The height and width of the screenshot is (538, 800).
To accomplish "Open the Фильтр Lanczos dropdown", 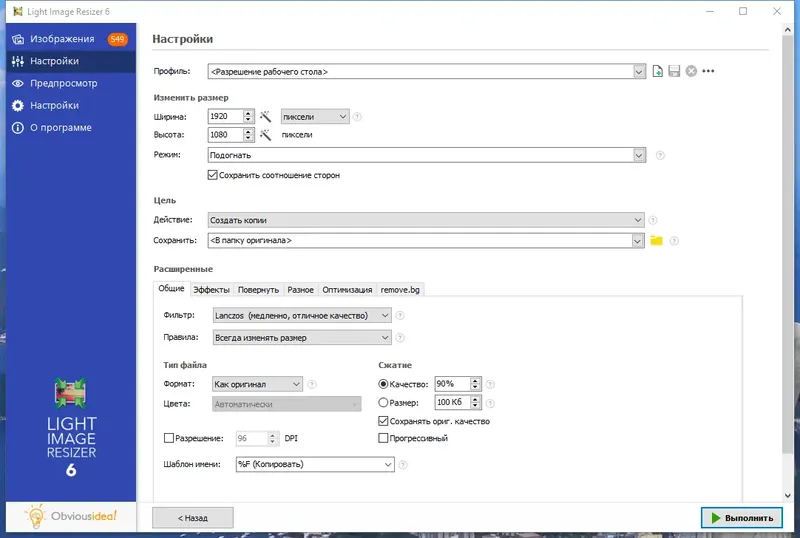I will (302, 315).
